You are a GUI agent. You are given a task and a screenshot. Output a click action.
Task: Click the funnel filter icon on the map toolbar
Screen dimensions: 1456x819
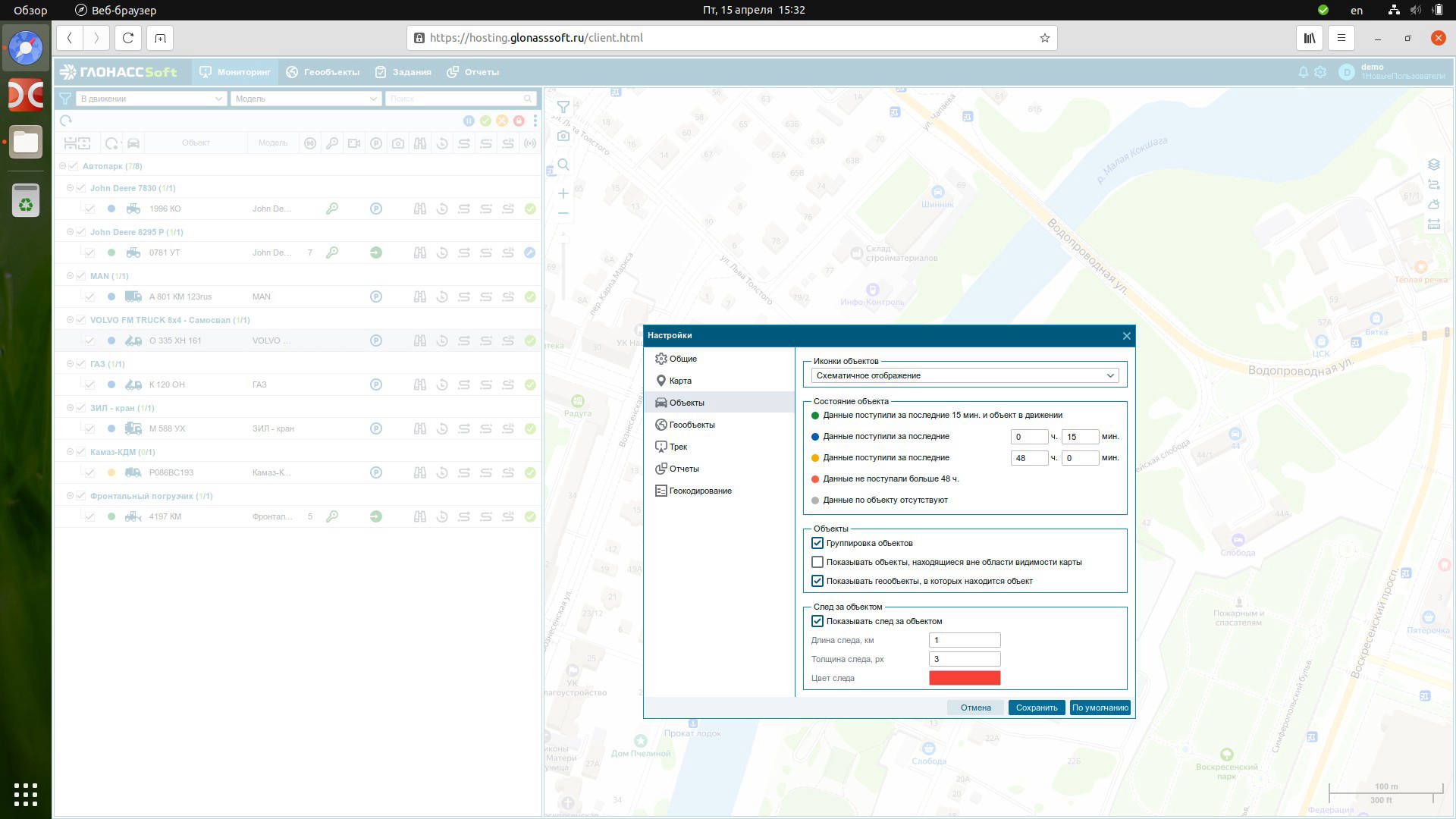click(x=563, y=107)
